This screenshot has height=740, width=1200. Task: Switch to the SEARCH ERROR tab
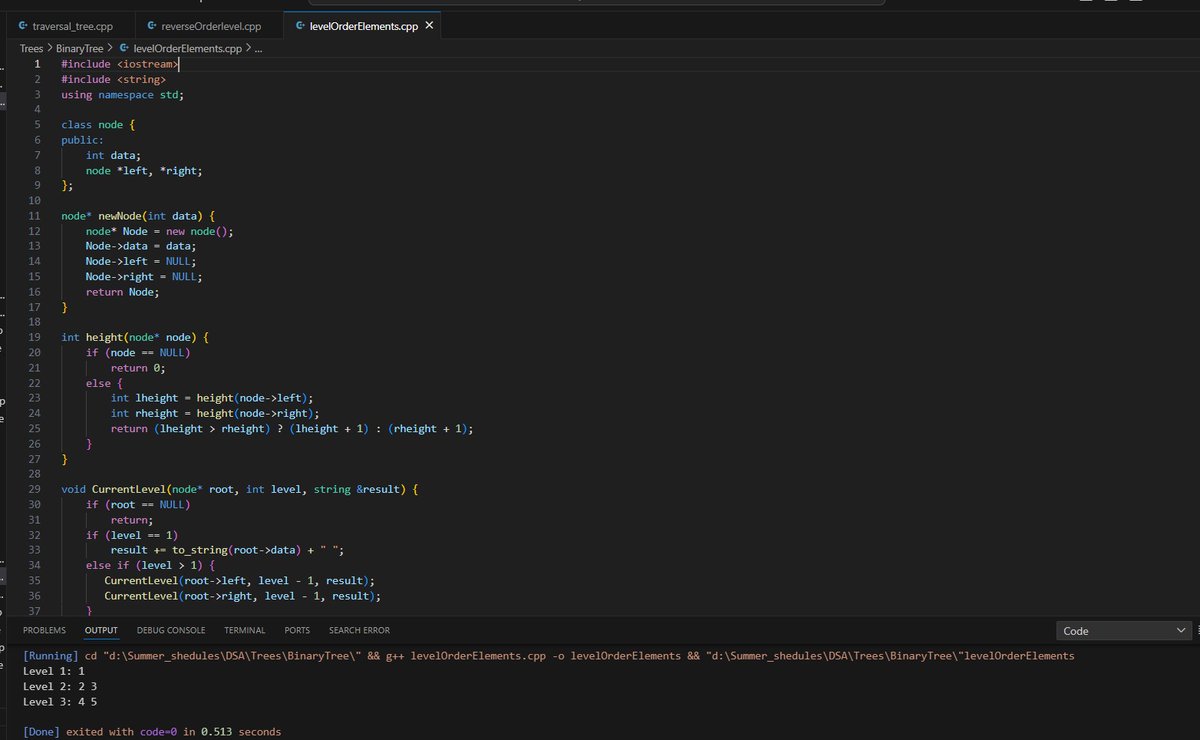point(359,630)
